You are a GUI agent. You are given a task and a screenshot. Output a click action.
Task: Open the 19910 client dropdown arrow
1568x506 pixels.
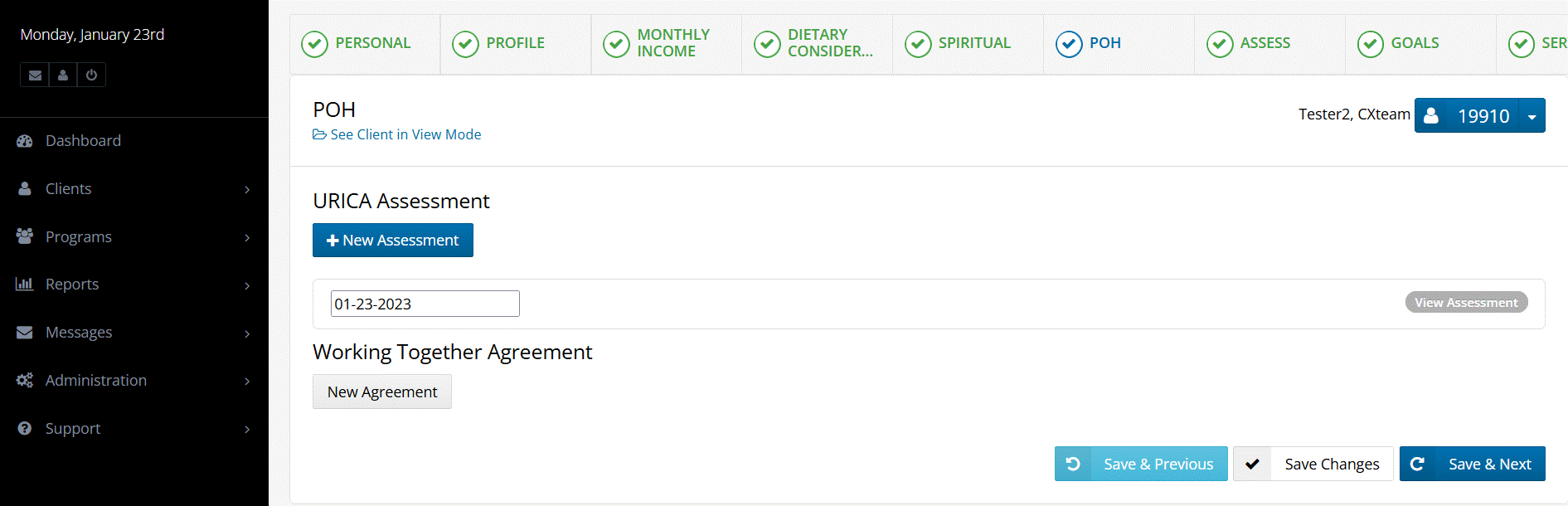(x=1532, y=117)
